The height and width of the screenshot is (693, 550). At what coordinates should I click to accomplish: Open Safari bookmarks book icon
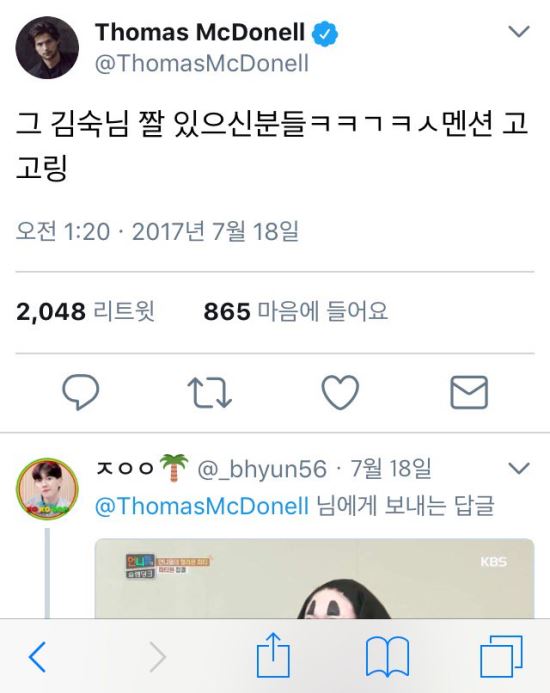(x=387, y=657)
